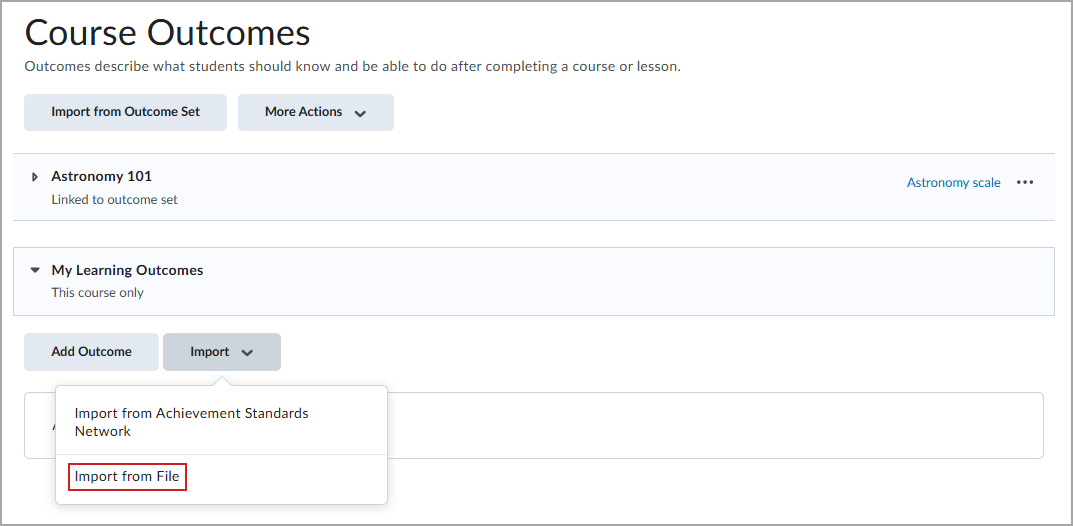The image size is (1073, 526).
Task: Open the More Actions dropdown
Action: coord(315,112)
